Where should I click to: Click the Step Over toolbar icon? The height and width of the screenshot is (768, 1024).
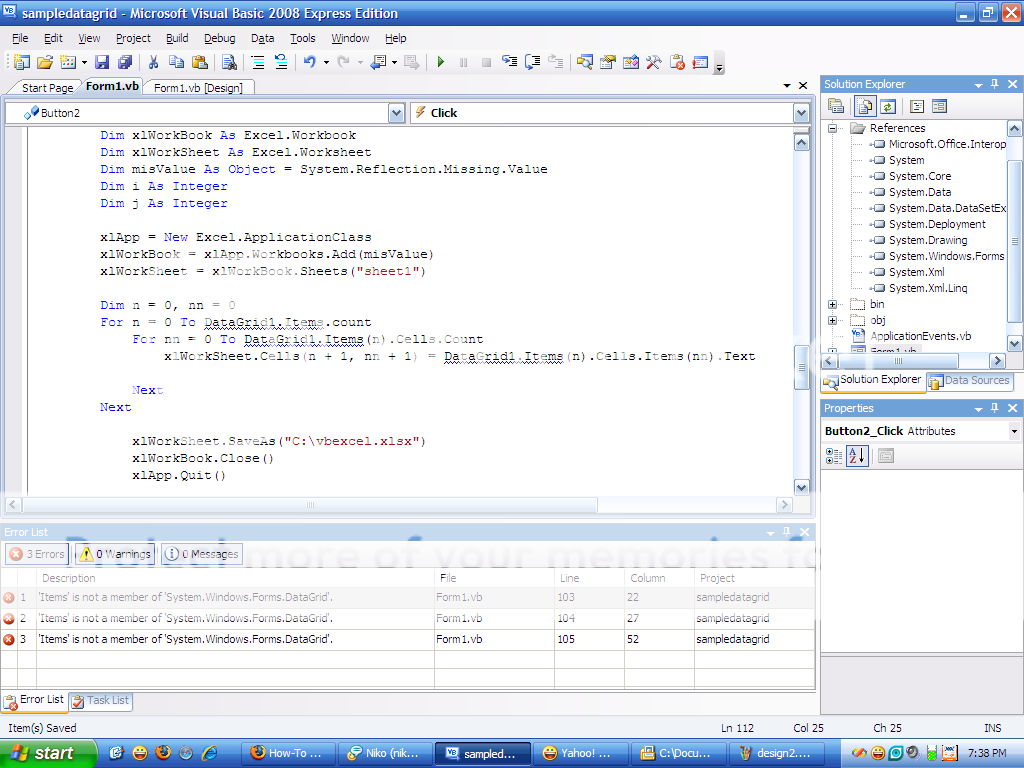pos(533,62)
